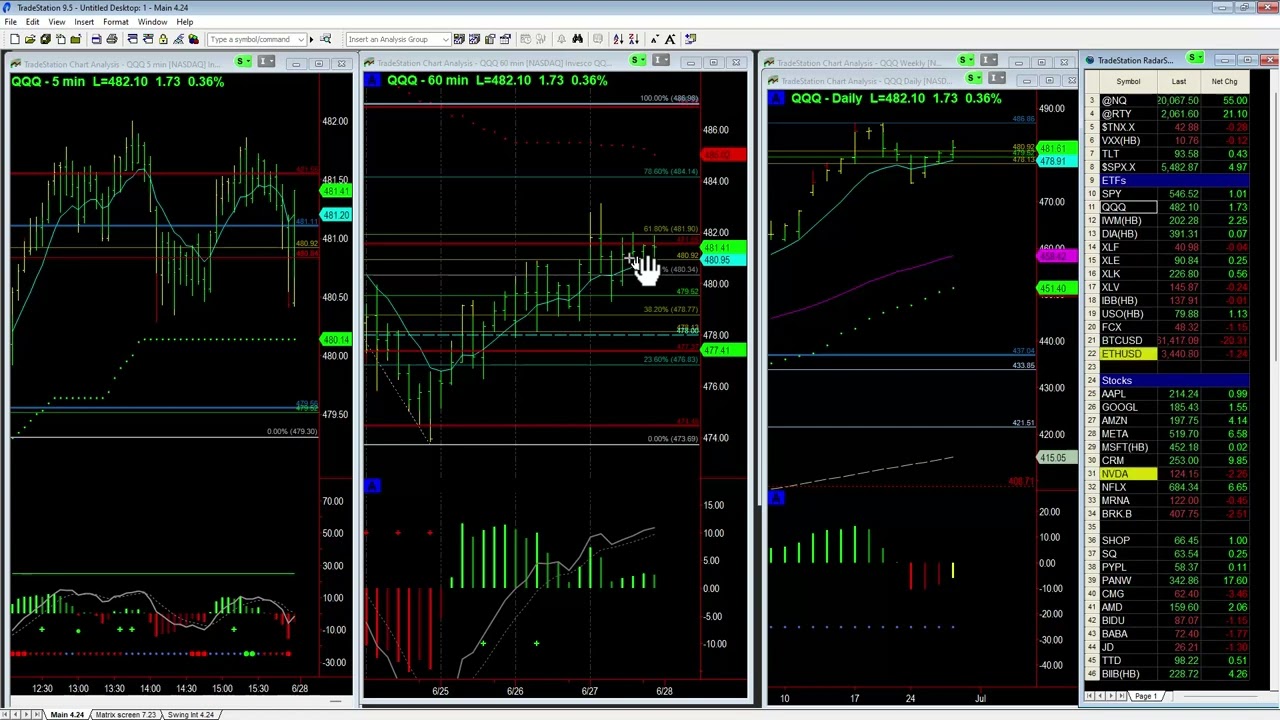Click the Open folder toolbar icon
The image size is (1280, 720).
[x=30, y=39]
